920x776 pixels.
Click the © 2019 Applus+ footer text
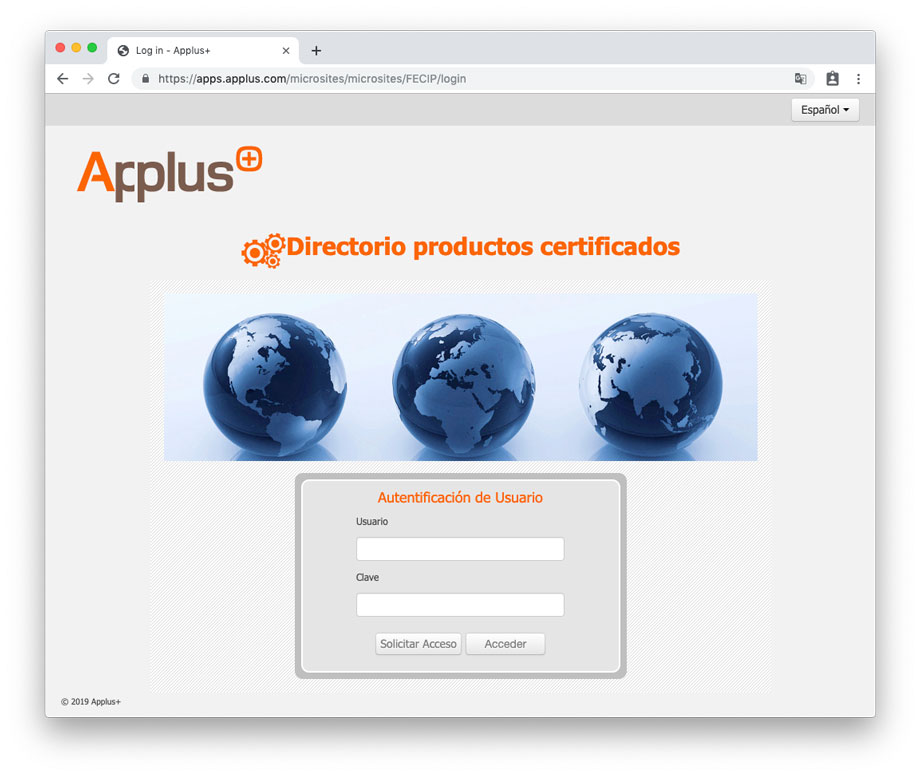click(90, 702)
